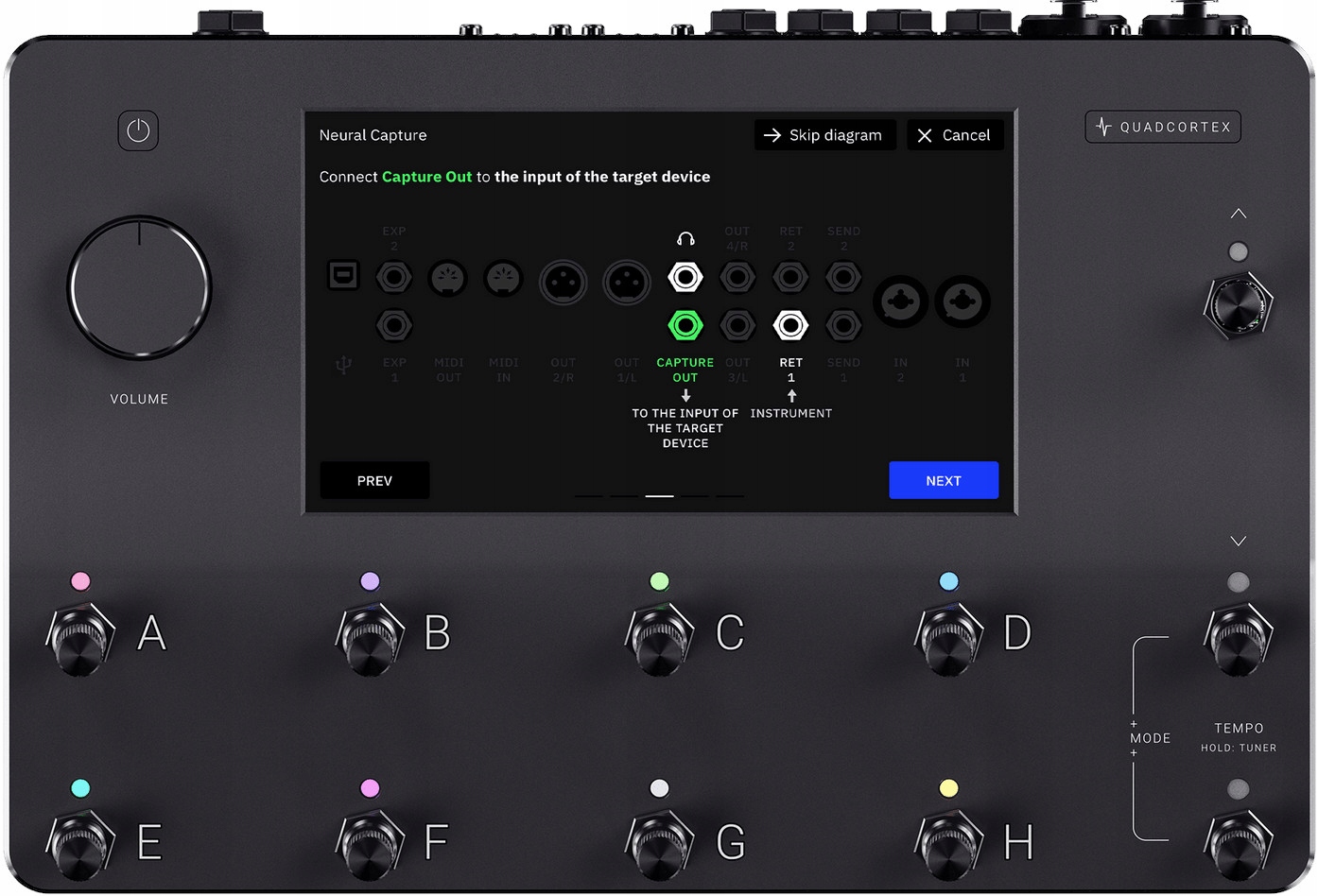1318x896 pixels.
Task: Toggle the device power button
Action: click(138, 130)
